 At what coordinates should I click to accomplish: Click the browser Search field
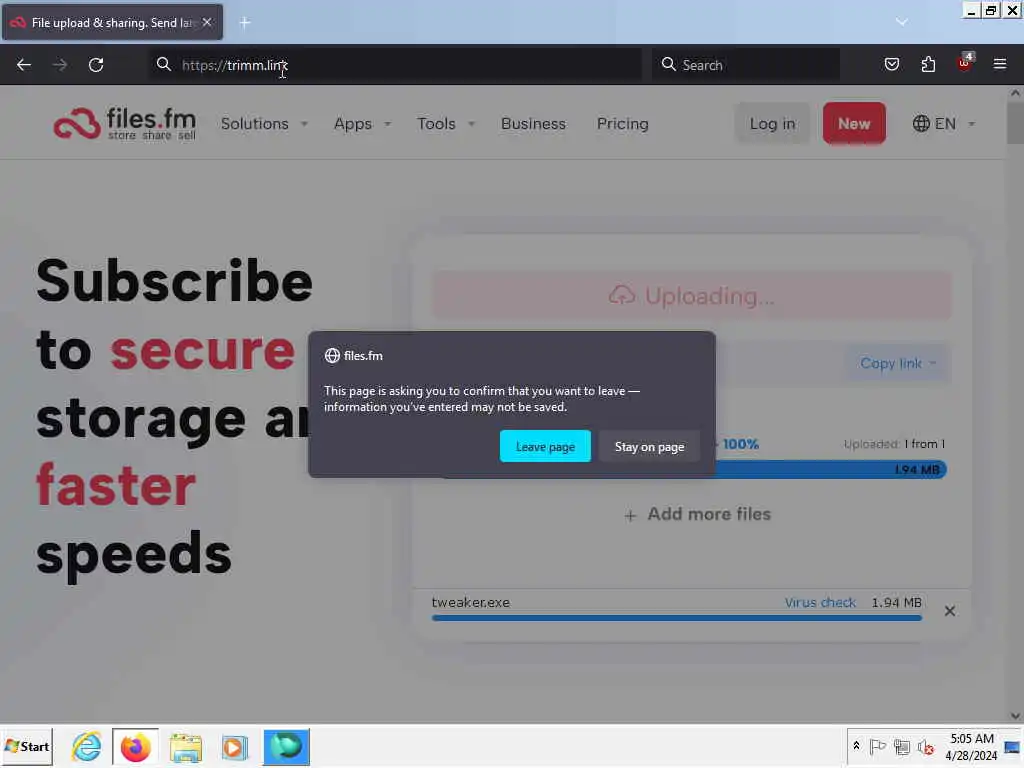pyautogui.click(x=746, y=65)
